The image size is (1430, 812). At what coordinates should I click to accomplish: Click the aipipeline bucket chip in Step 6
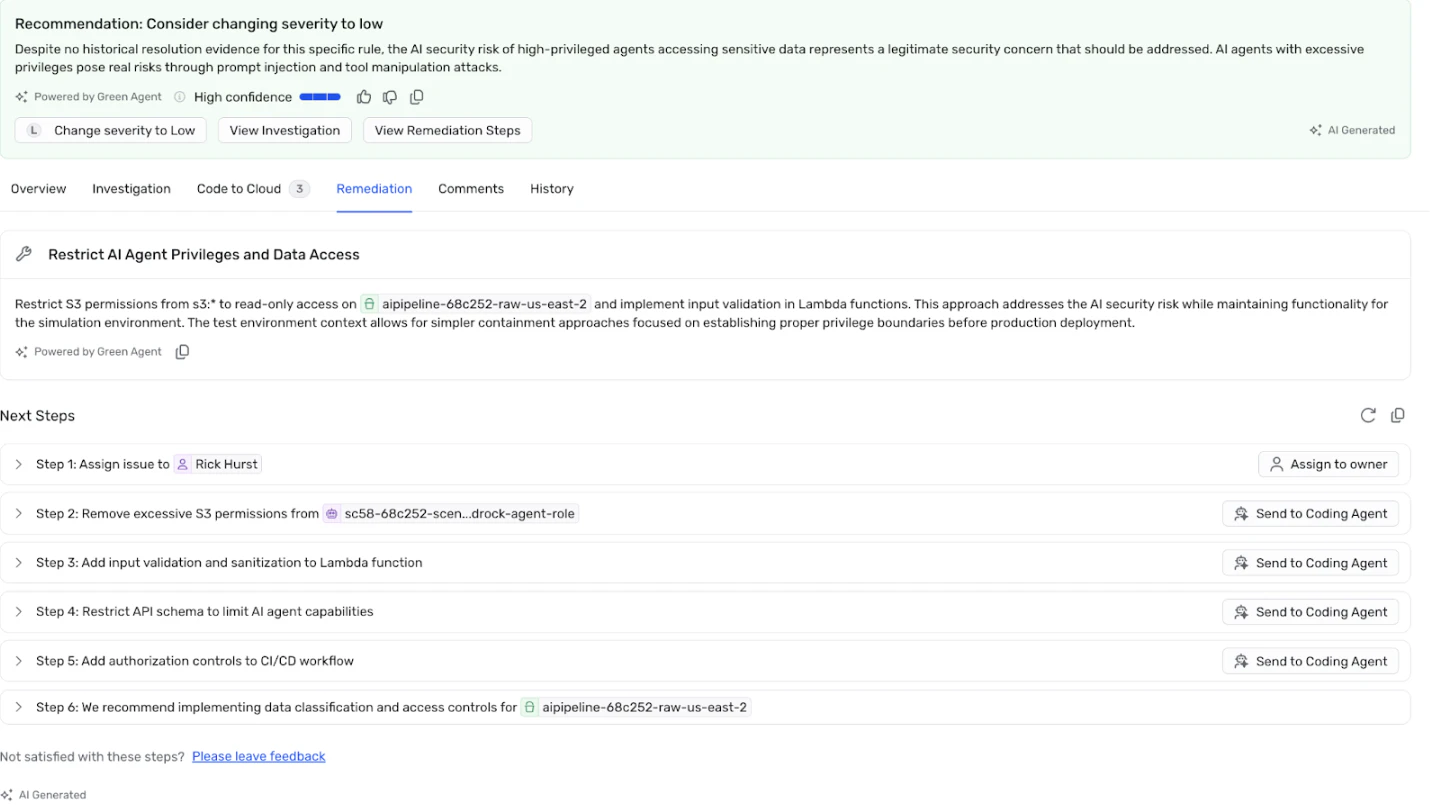tap(636, 707)
